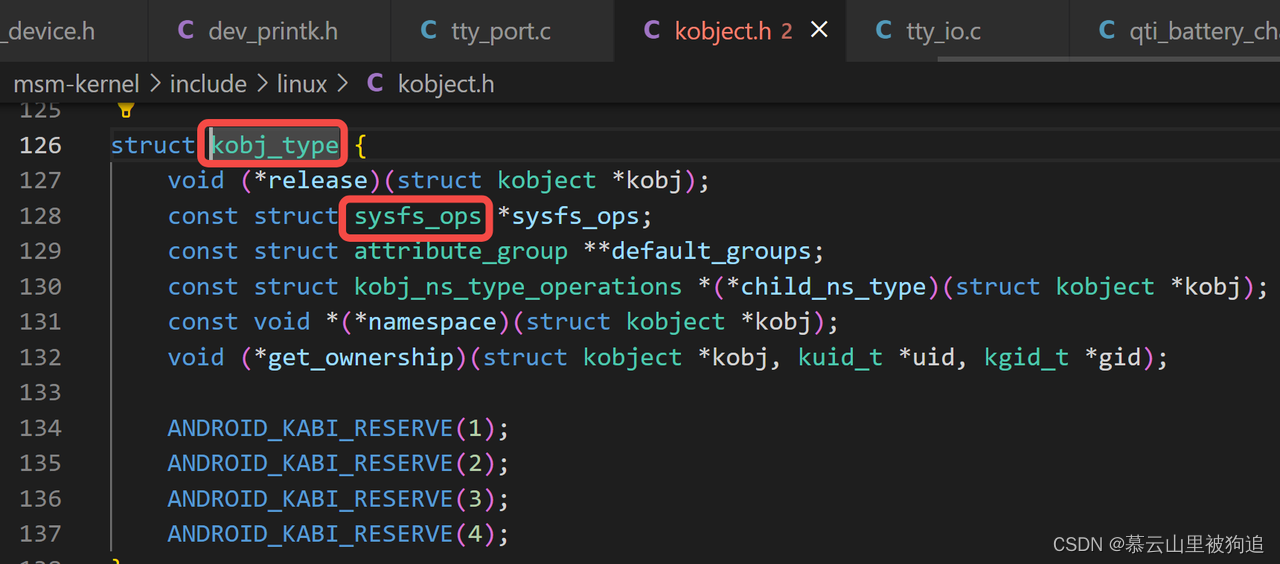Select kobject.h in the breadcrumb path
Screen dimensions: 1280x564
pyautogui.click(x=446, y=84)
